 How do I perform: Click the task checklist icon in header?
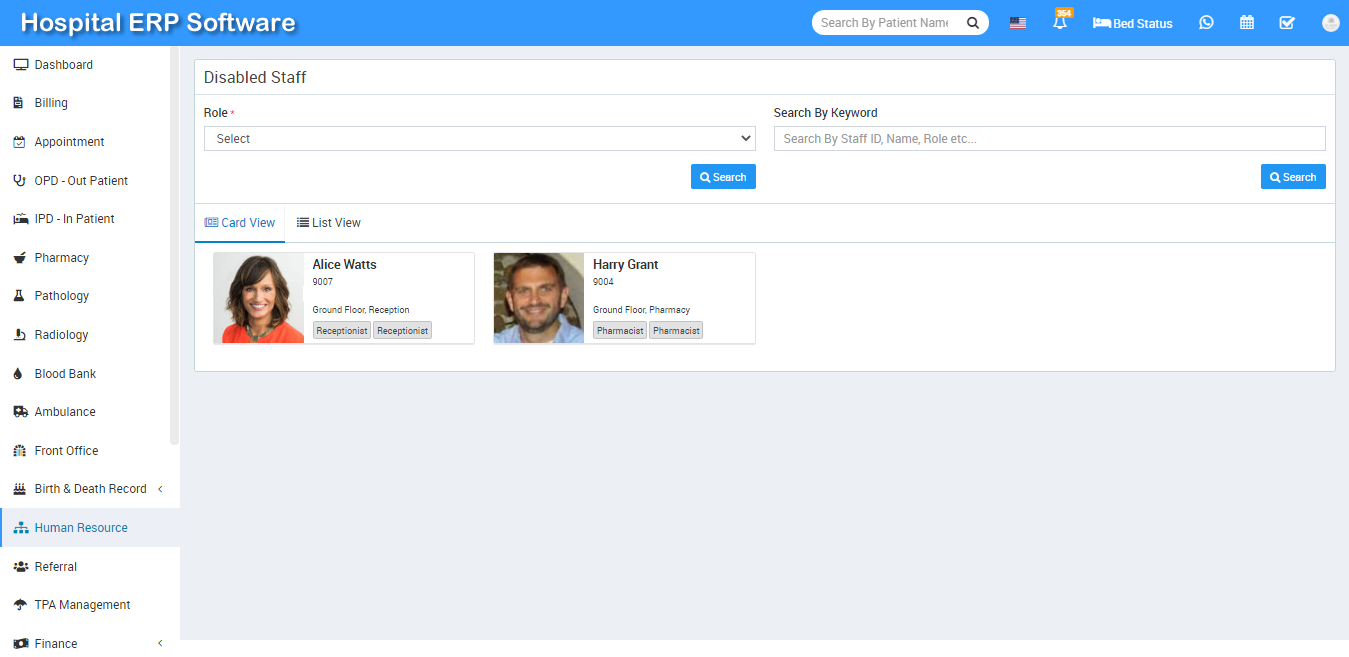[1287, 23]
